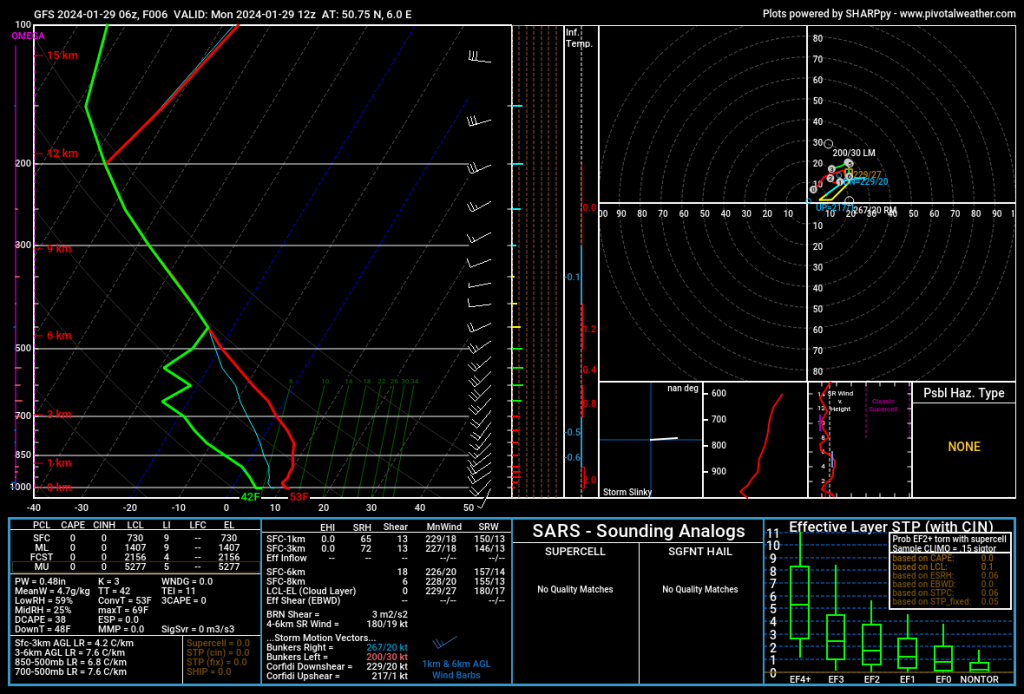
Task: Click the 6 km height marker
Action: [x=59, y=336]
